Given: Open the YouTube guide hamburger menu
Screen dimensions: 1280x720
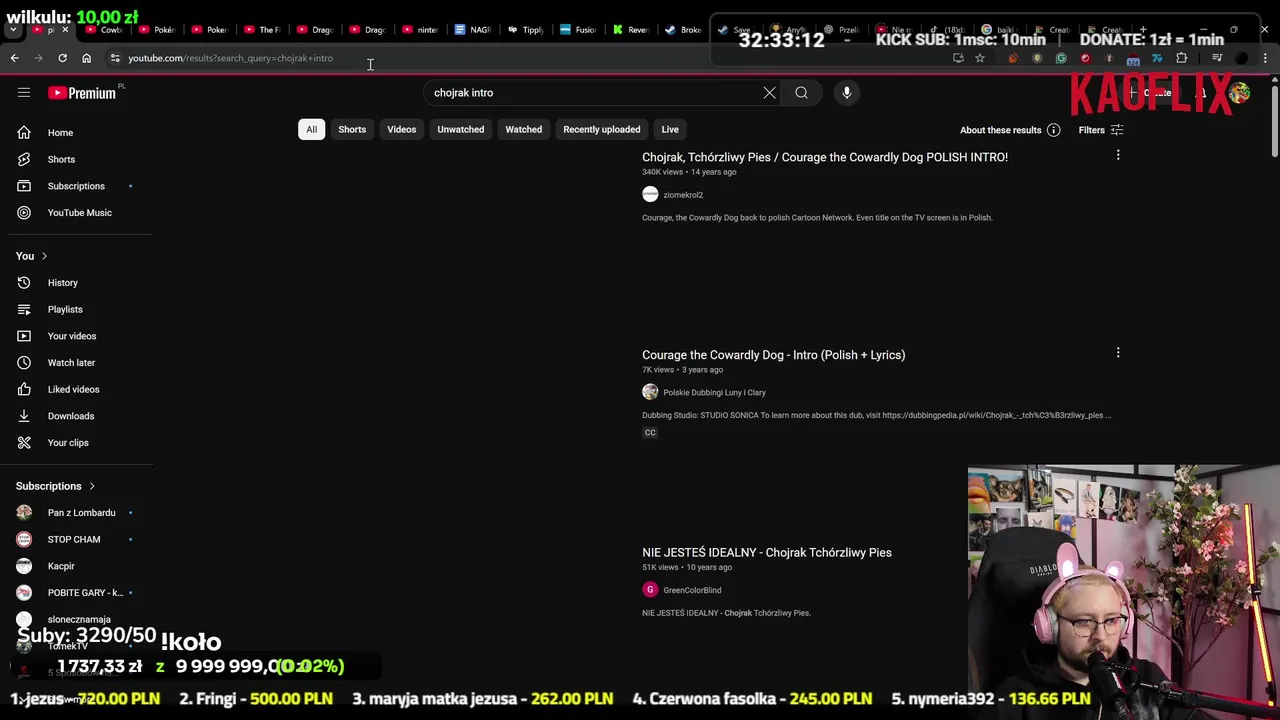Looking at the screenshot, I should coord(24,93).
